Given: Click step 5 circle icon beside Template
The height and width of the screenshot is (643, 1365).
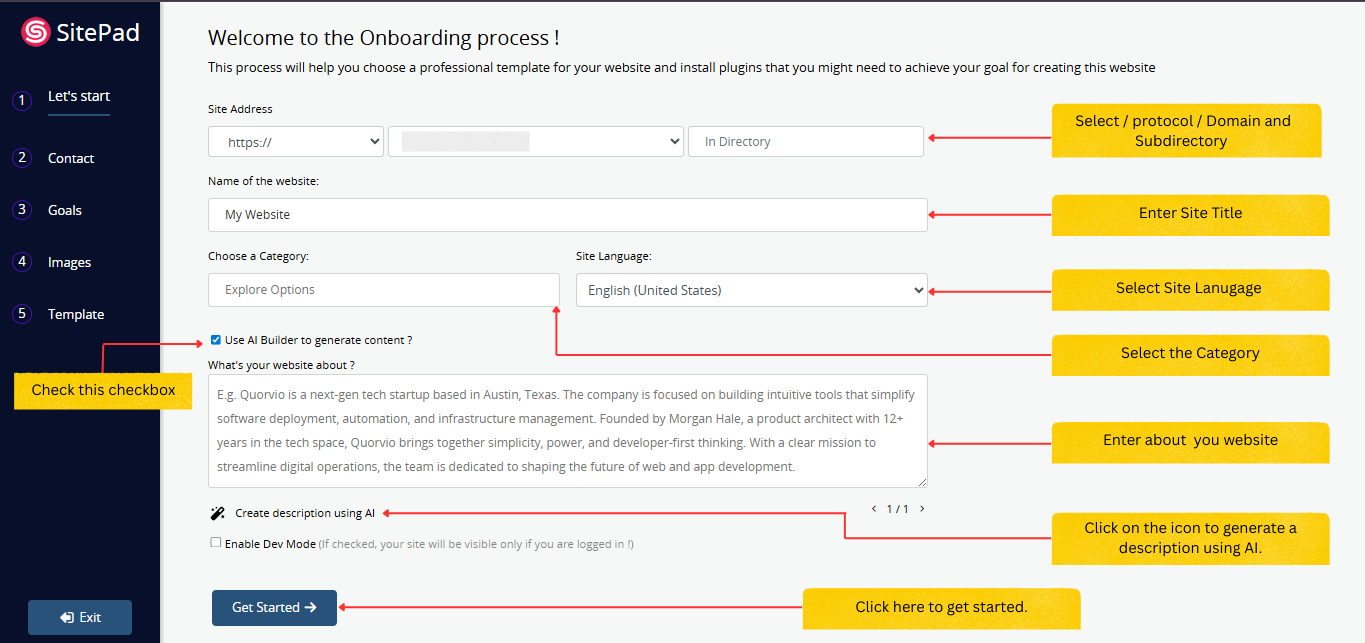Looking at the screenshot, I should click(x=22, y=314).
